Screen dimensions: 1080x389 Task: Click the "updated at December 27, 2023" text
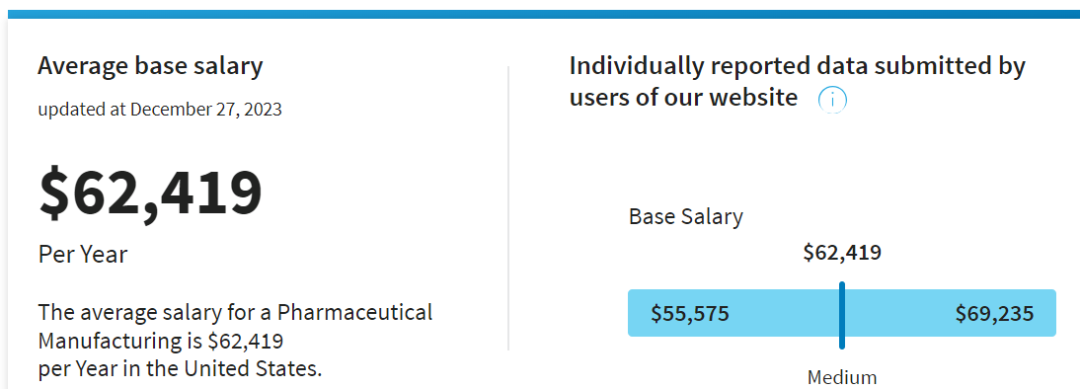[160, 109]
